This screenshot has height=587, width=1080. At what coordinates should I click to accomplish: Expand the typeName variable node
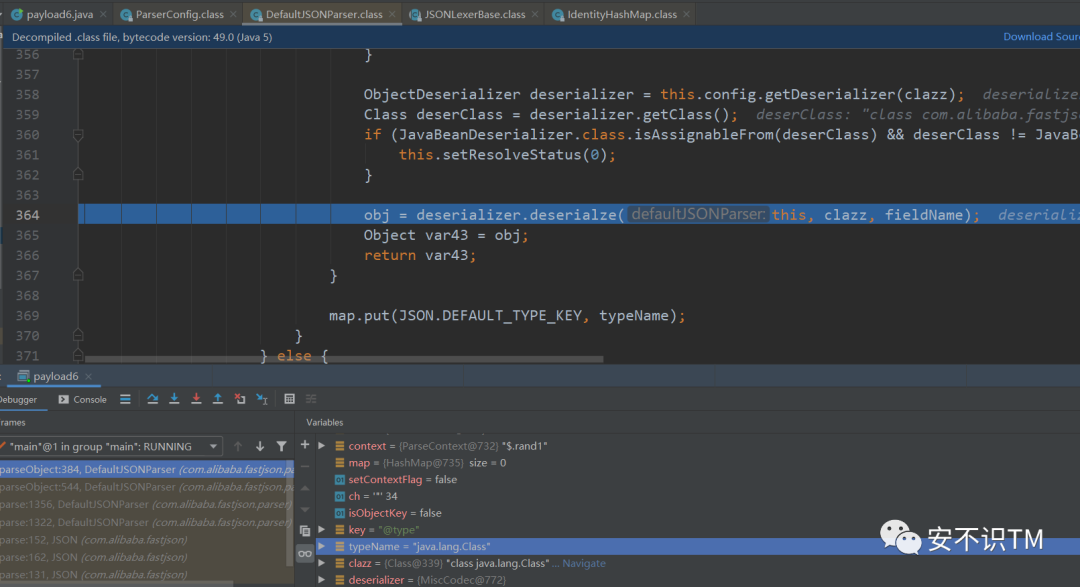pyautogui.click(x=321, y=546)
